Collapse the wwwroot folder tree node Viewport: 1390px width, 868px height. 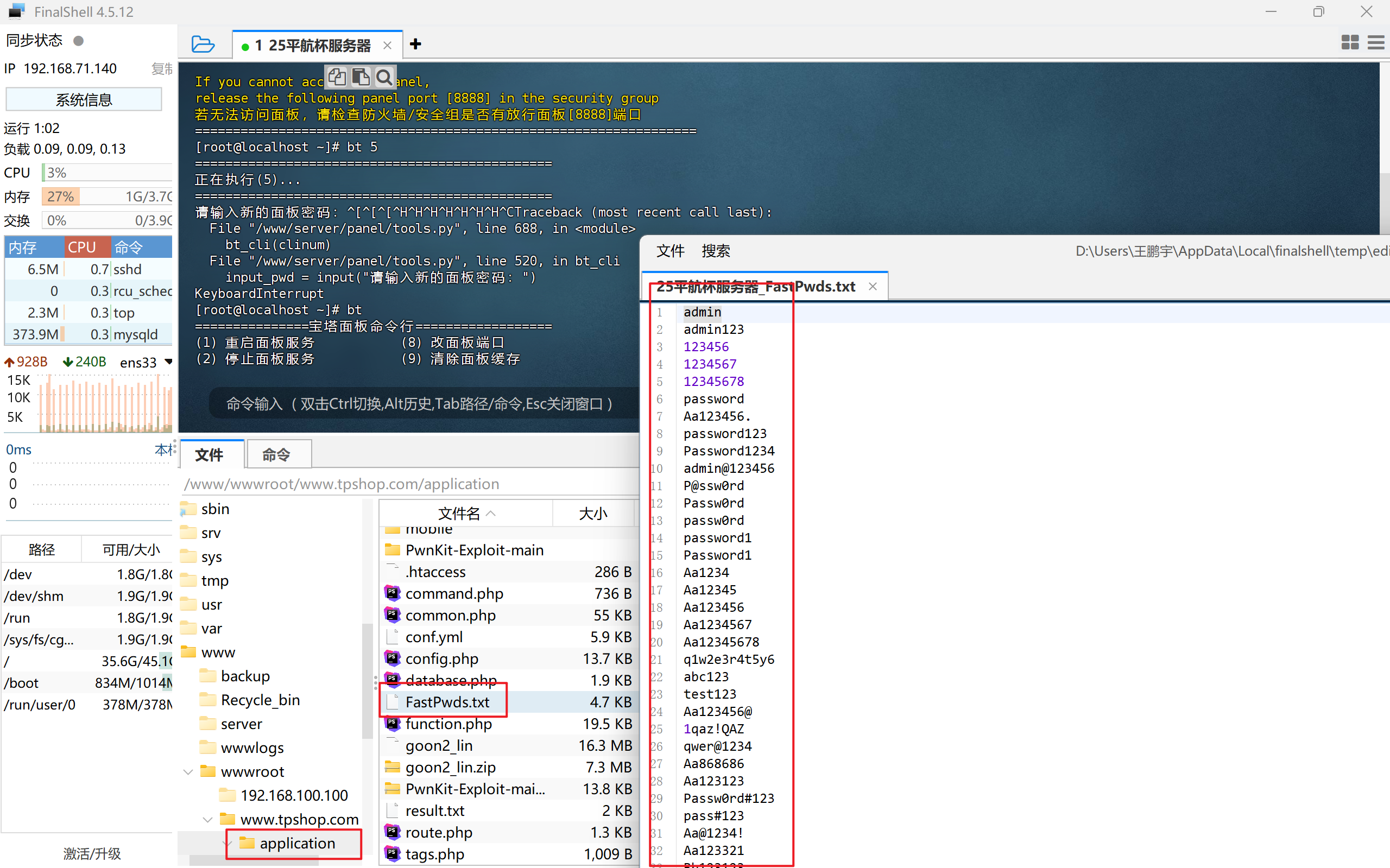click(x=188, y=771)
